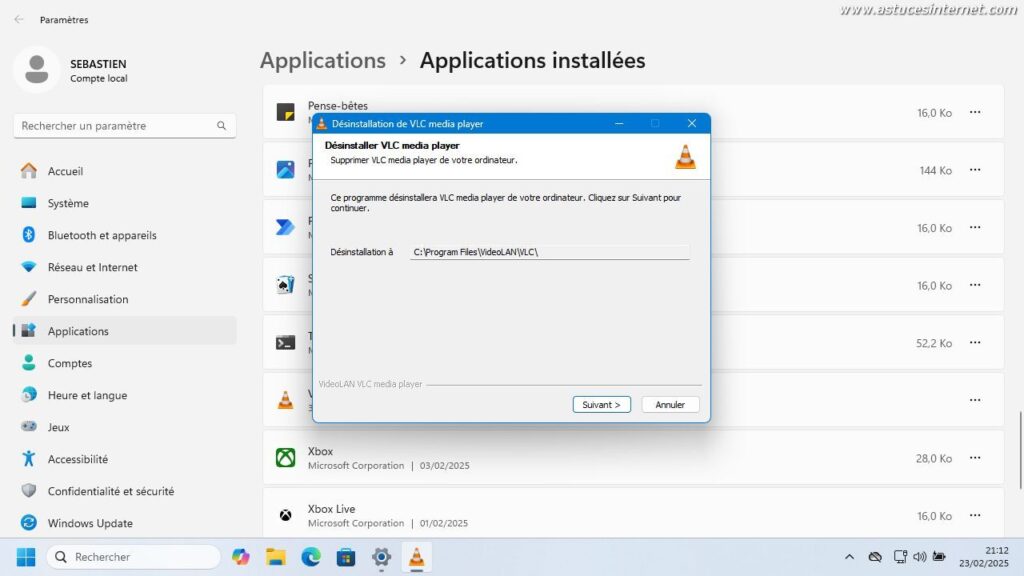This screenshot has height=576, width=1024.
Task: Open Google Chrome from the taskbar
Action: 240,556
